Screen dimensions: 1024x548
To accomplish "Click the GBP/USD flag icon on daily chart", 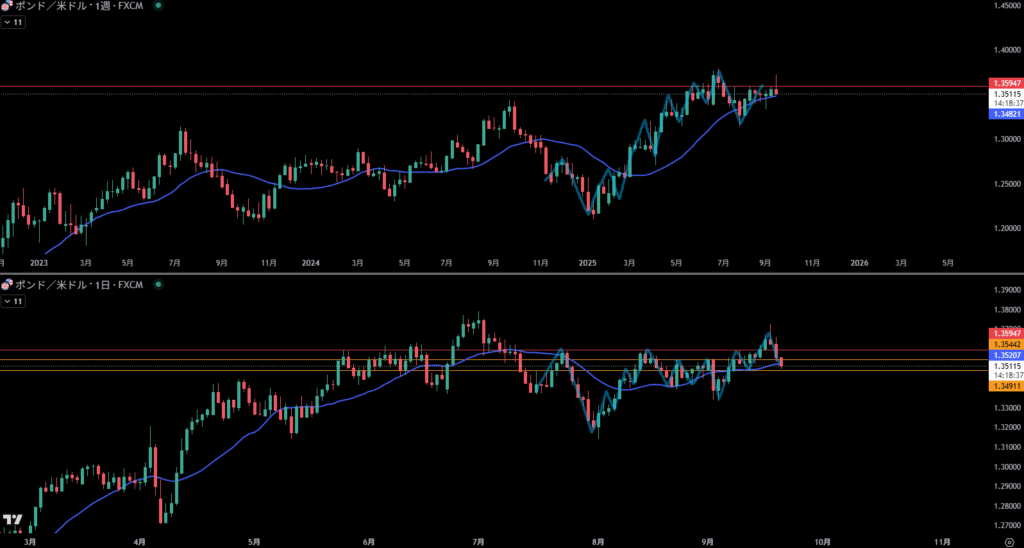I will 7,286.
